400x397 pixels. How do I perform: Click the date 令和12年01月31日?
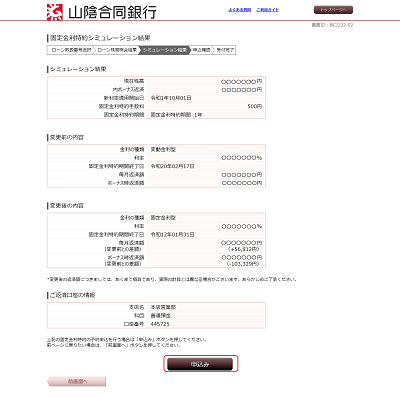172,235
